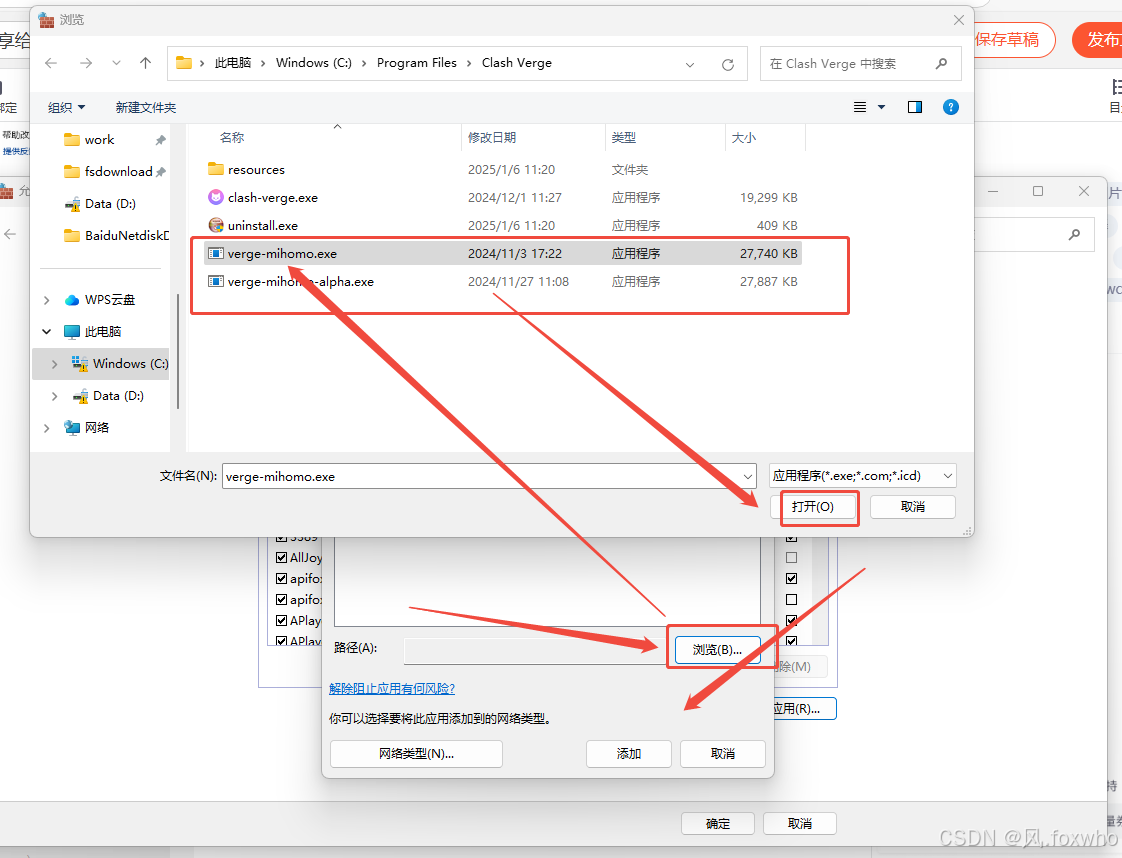Go forward in the Browse dialog
Viewport: 1122px width, 858px height.
click(x=86, y=63)
